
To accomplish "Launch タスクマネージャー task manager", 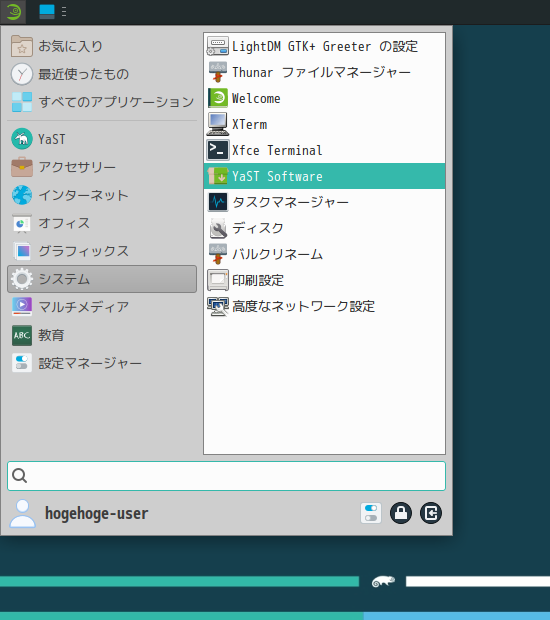I will 325,202.
